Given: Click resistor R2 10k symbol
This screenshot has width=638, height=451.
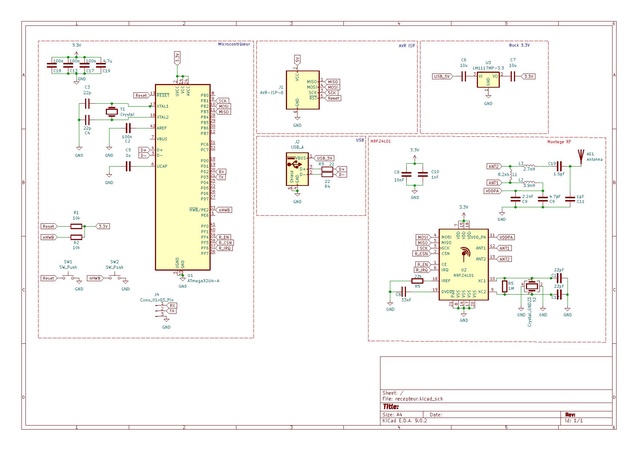Looking at the screenshot, I should click(76, 237).
